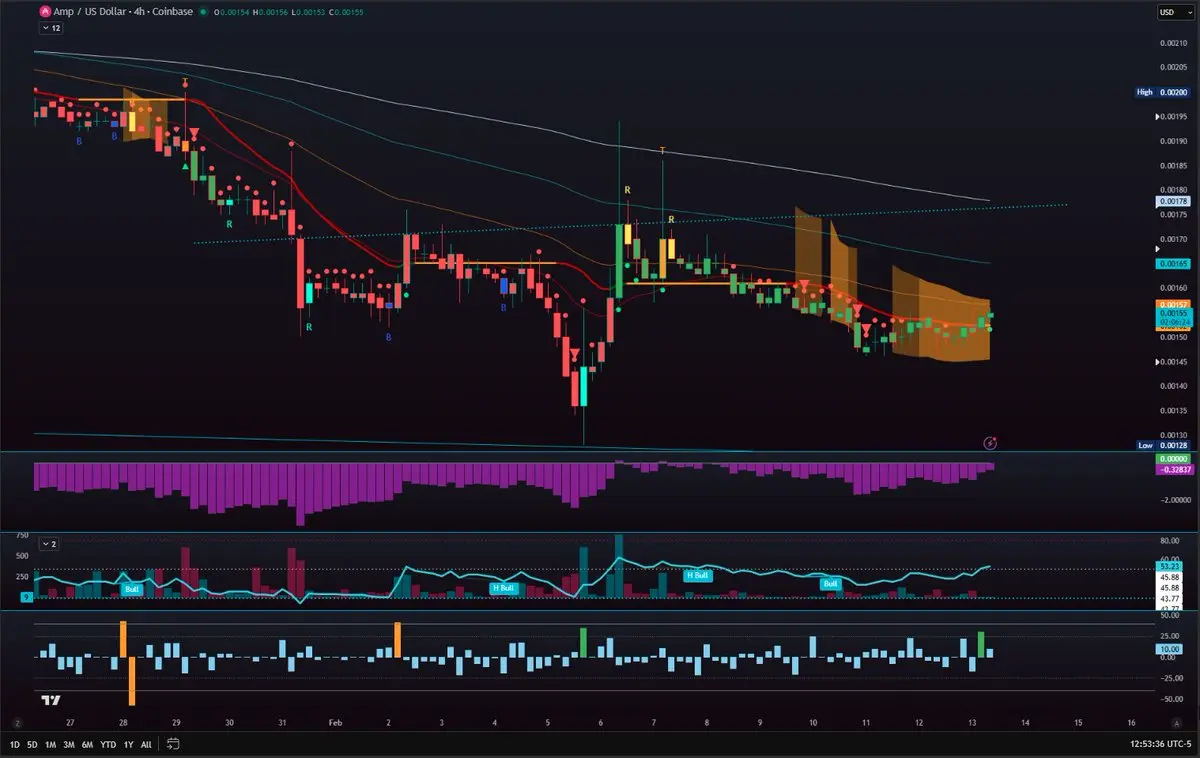This screenshot has height=758, width=1200.
Task: Click the -25.00 scale label
Action: tap(1170, 677)
